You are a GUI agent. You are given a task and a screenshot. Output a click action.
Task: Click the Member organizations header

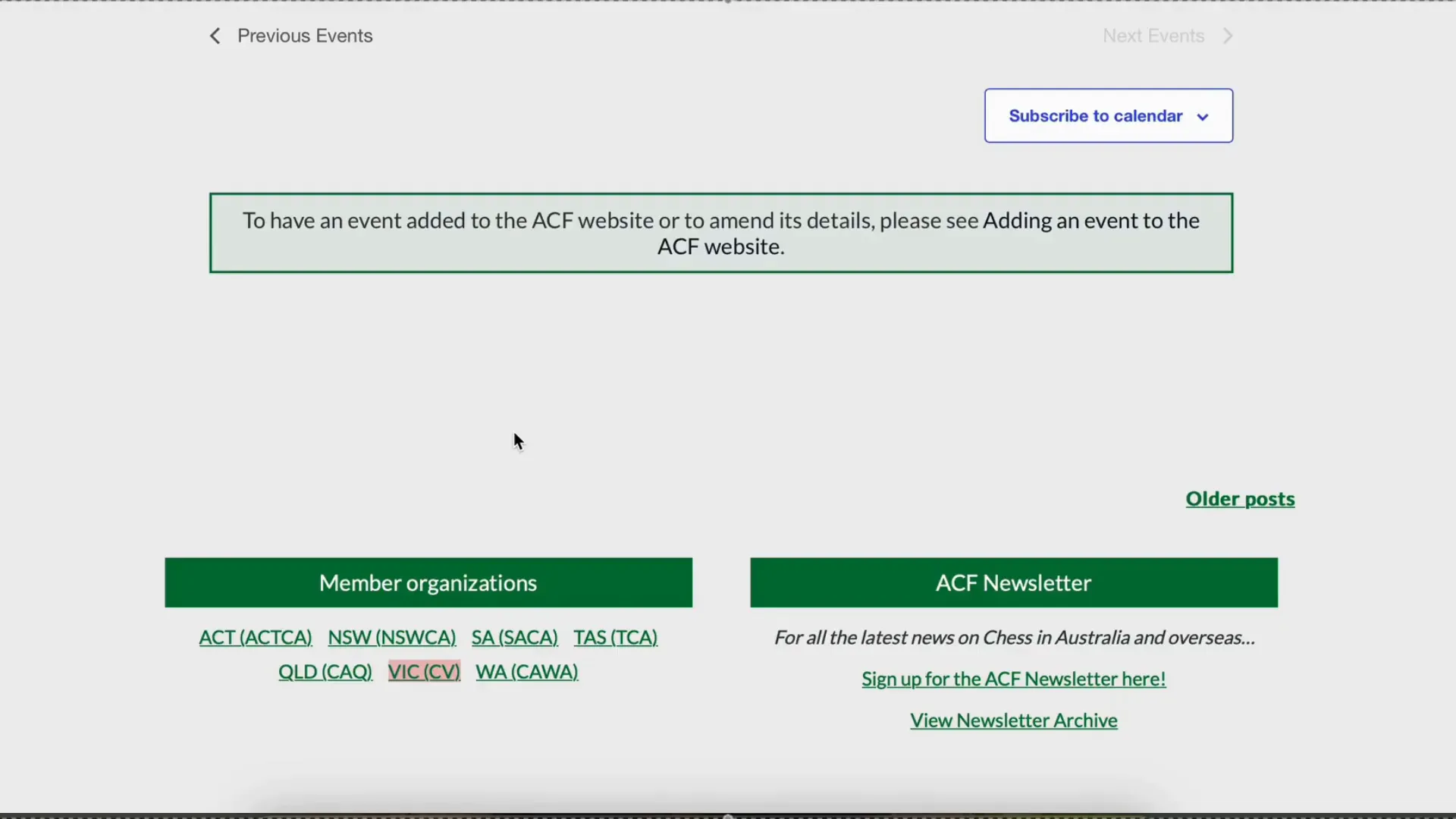428,582
